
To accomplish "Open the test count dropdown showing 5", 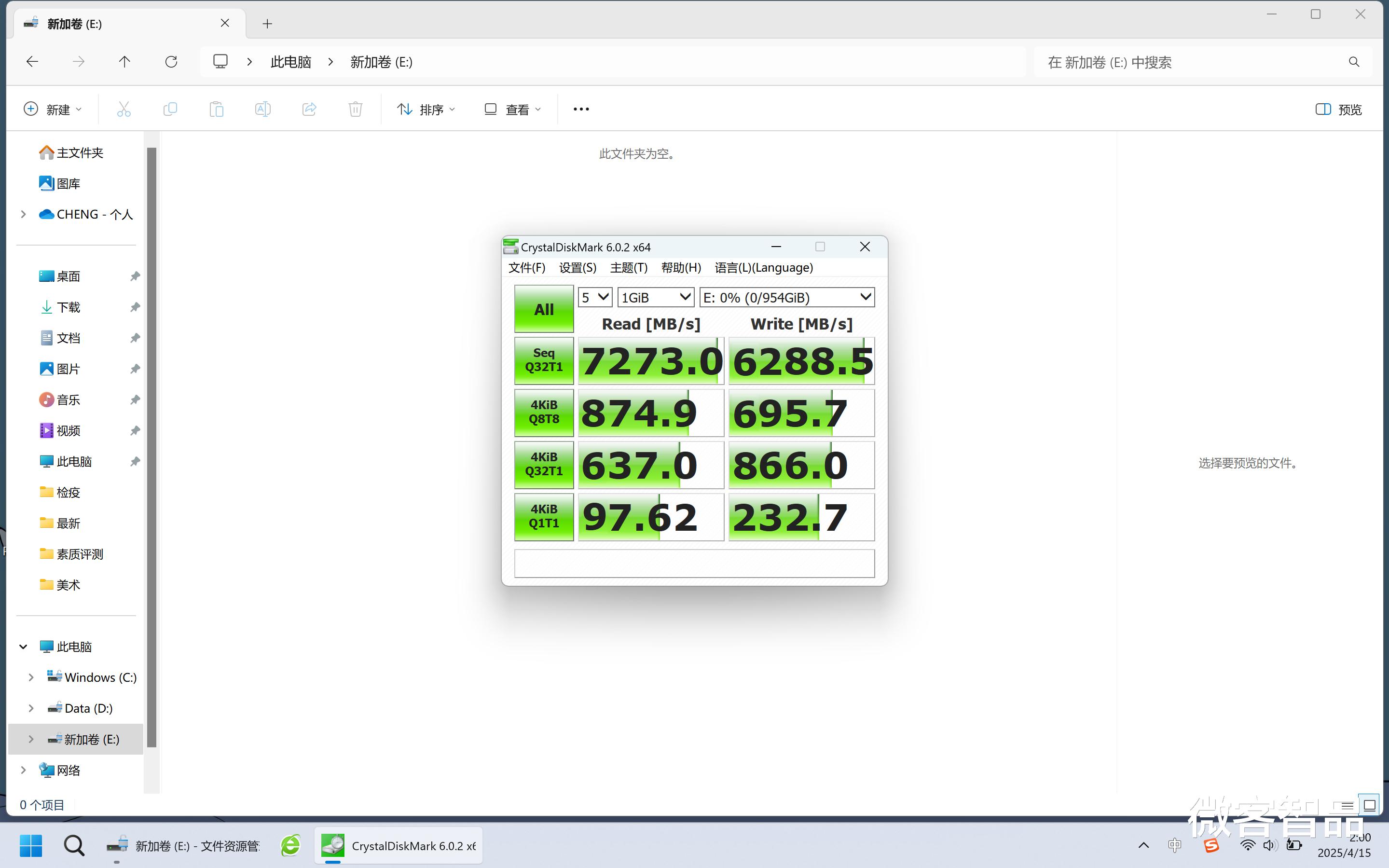I will (594, 297).
